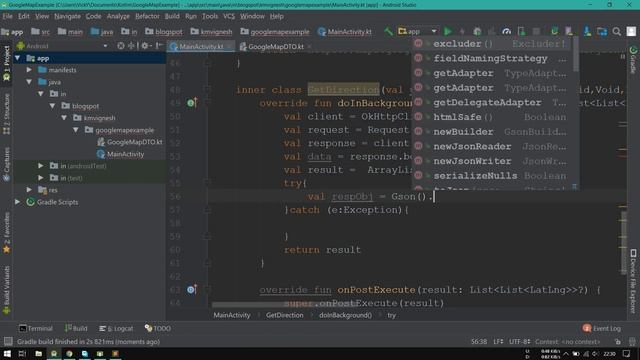Open Build Variants side tab

click(6, 290)
